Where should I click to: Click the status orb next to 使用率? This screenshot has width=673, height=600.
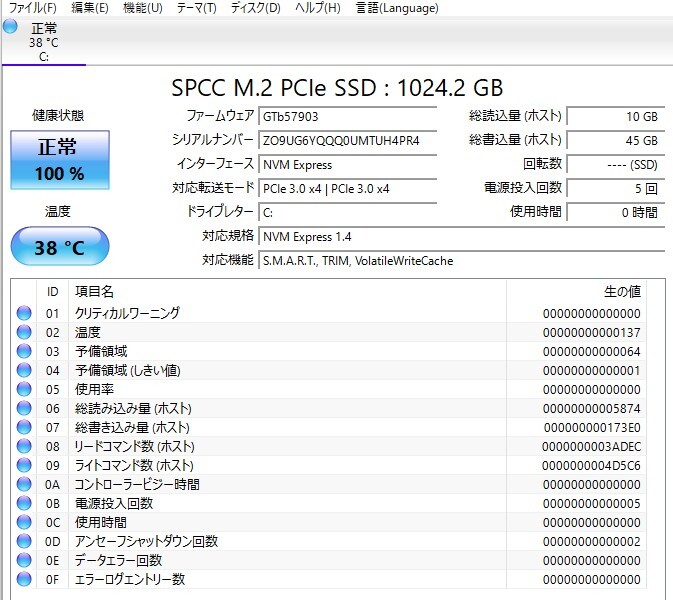pos(24,389)
